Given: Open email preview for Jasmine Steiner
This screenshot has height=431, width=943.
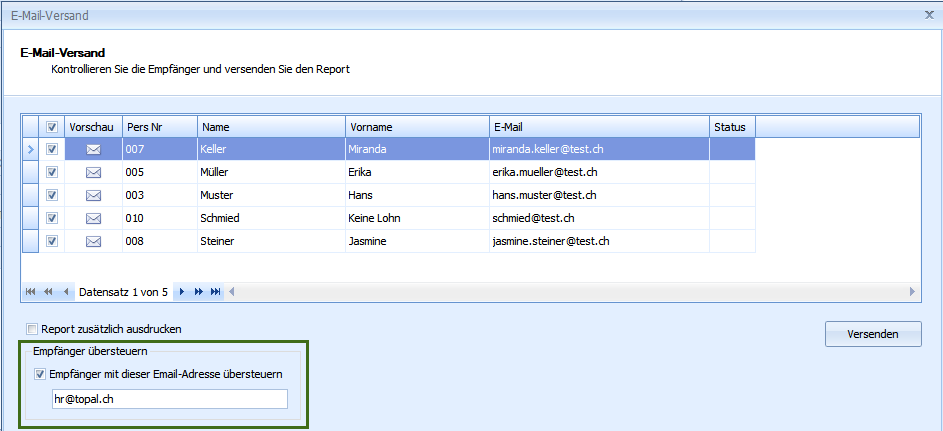Looking at the screenshot, I should [93, 241].
